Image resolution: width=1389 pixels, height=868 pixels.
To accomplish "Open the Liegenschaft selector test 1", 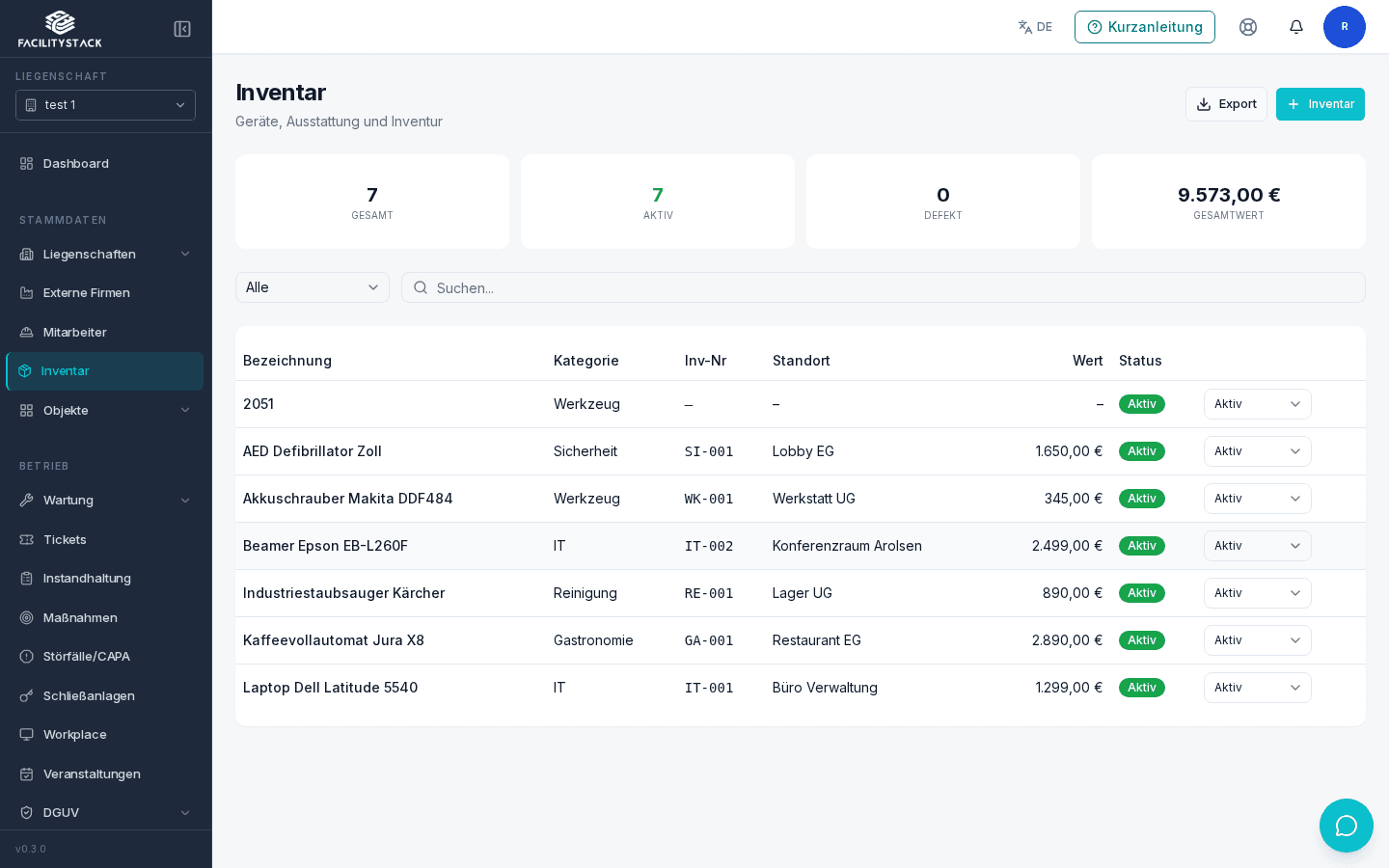I will point(106,105).
